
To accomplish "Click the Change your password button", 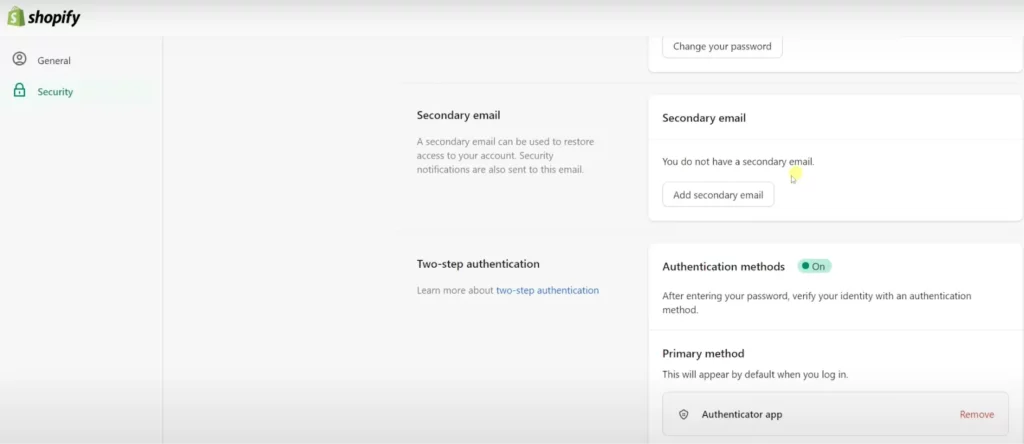I will point(722,46).
